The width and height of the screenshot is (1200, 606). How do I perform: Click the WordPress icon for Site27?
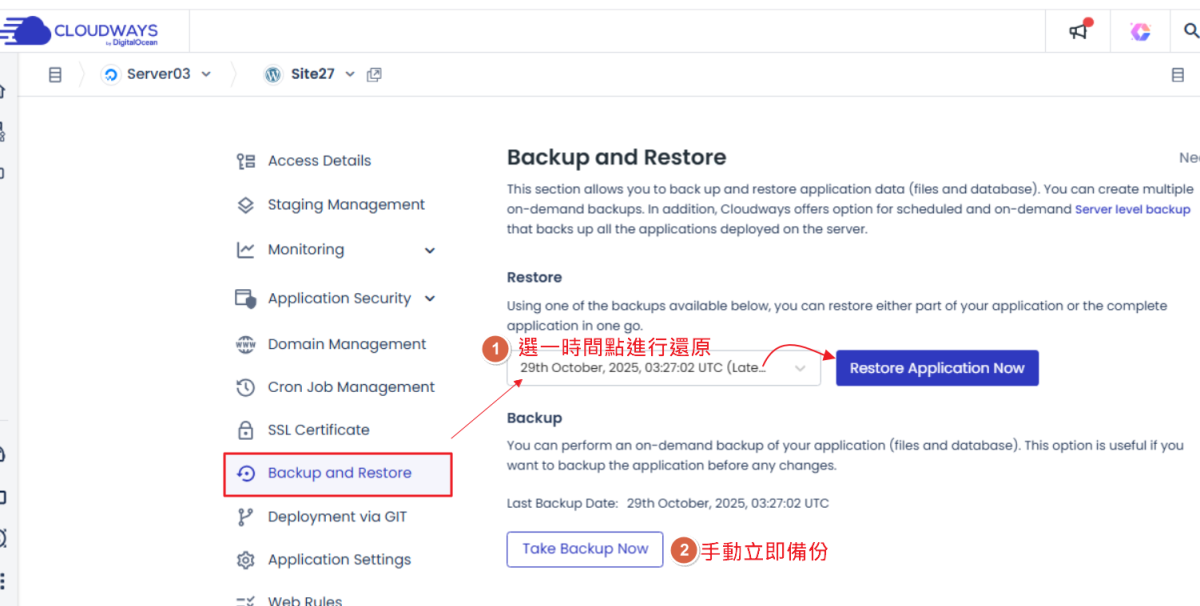[273, 75]
